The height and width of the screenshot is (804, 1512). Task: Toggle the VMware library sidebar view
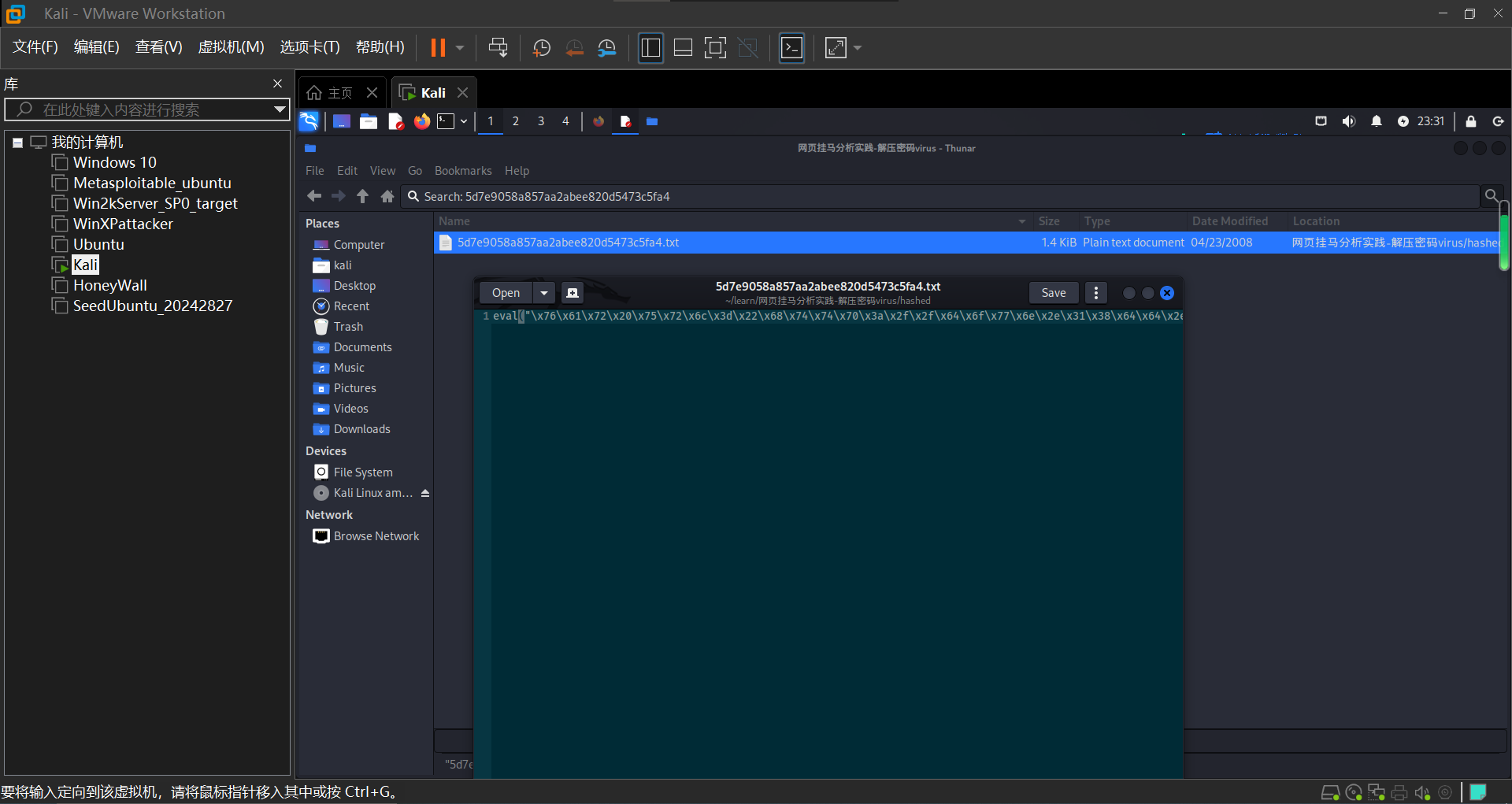[650, 48]
